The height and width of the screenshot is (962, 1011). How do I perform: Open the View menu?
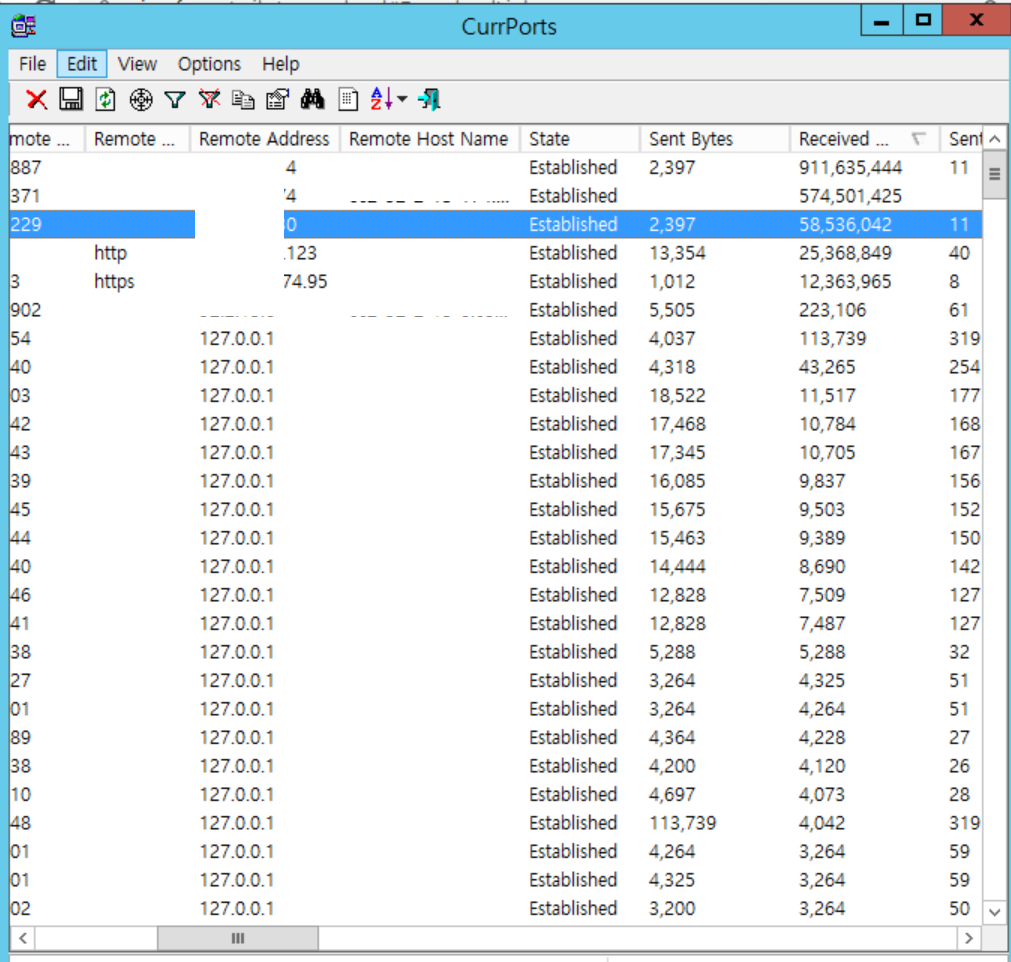[x=137, y=64]
